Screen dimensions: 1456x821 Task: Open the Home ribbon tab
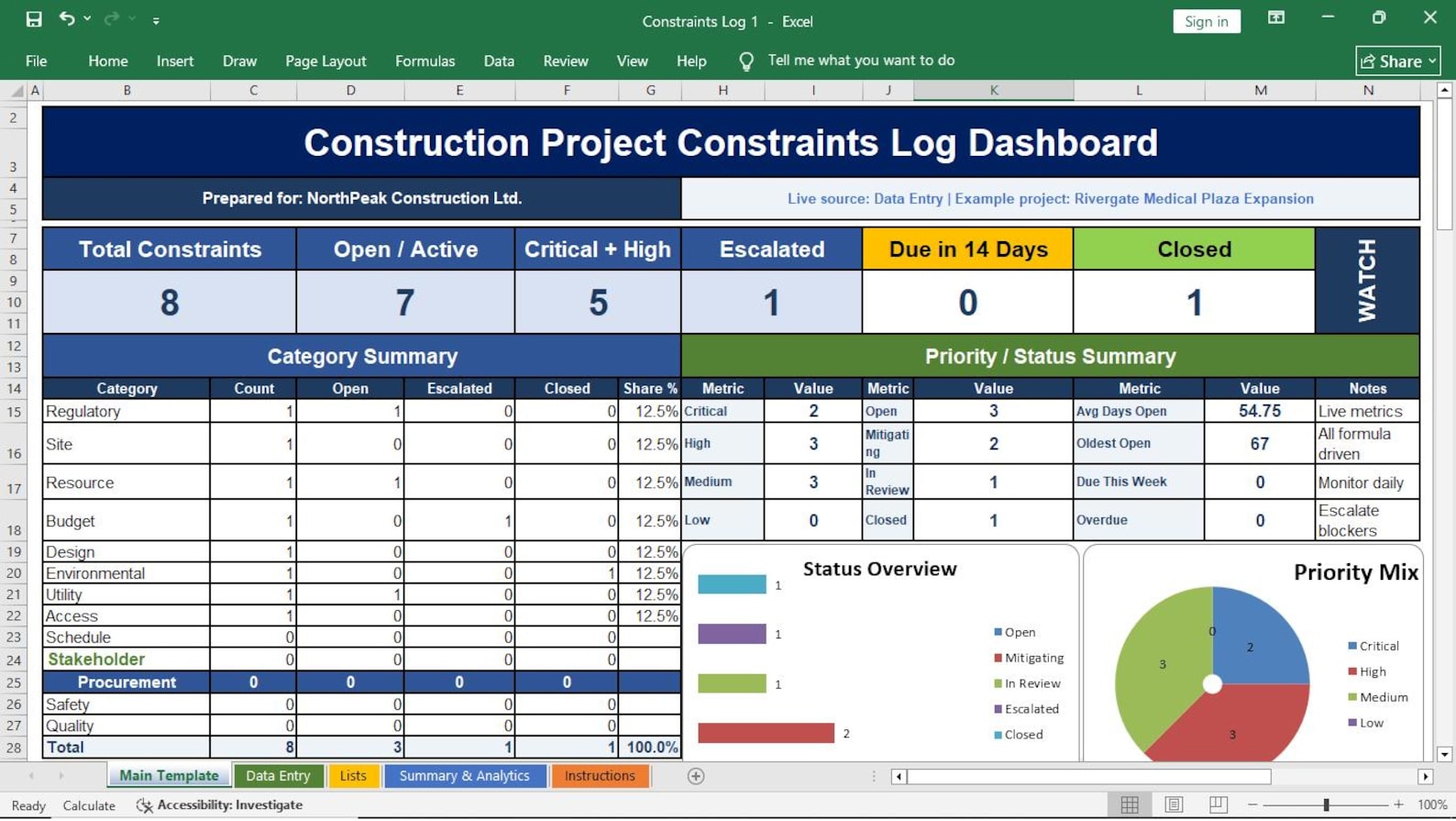click(x=108, y=61)
